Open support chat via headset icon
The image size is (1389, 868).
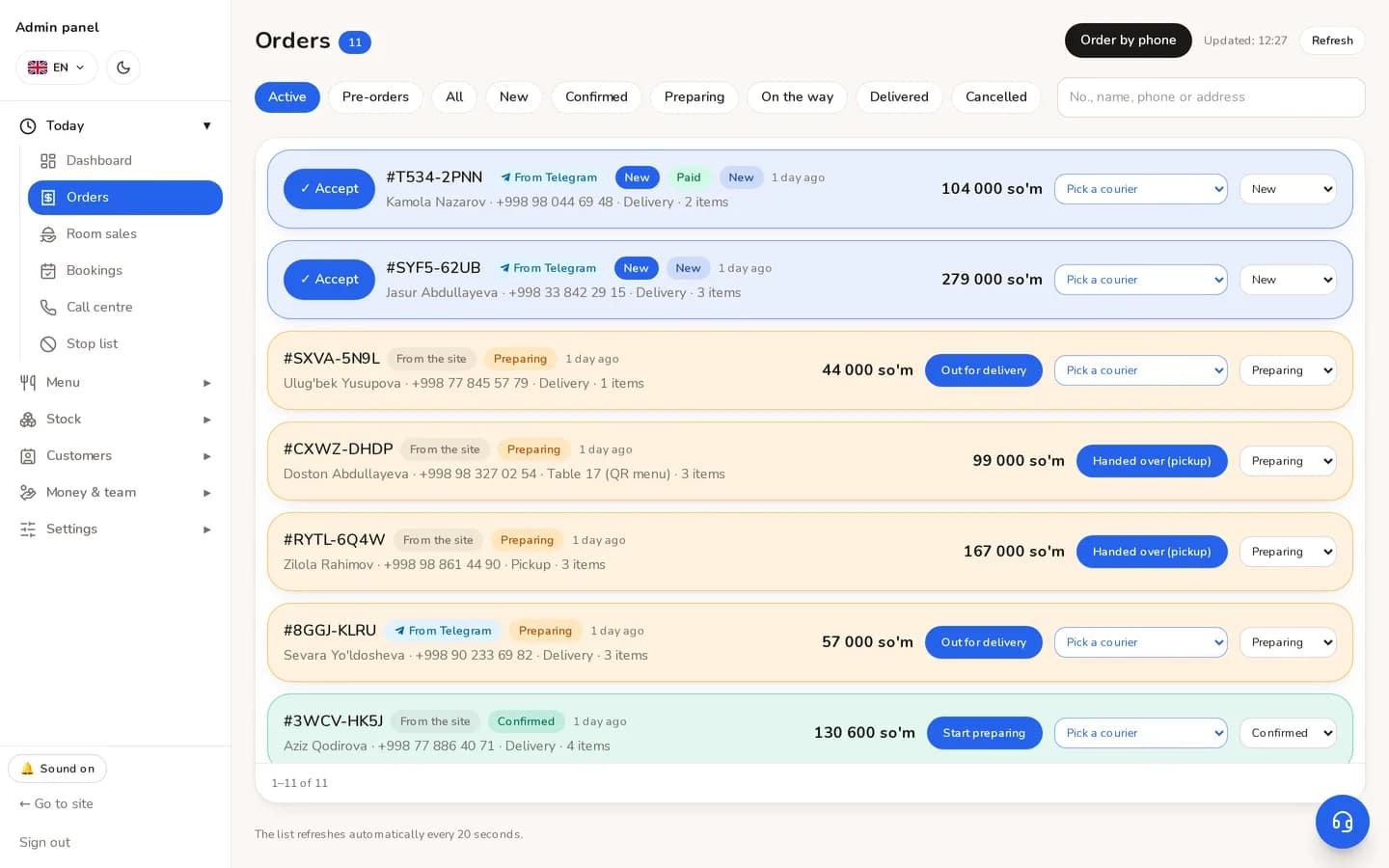[1342, 822]
